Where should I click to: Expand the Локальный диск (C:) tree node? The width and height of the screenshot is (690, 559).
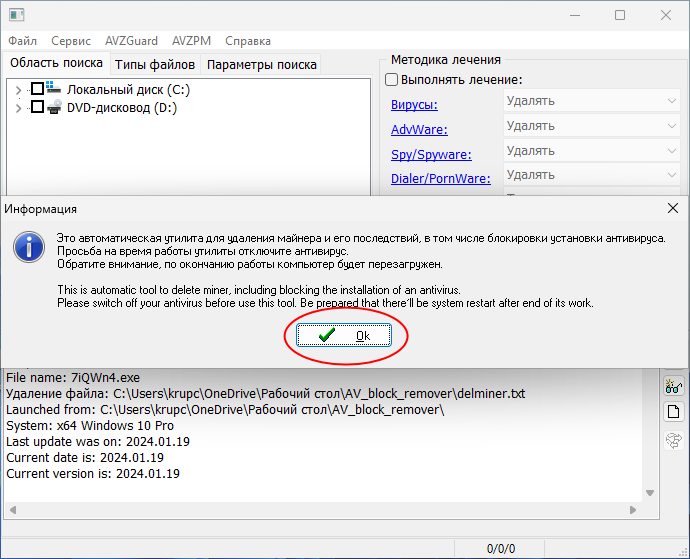(x=18, y=90)
